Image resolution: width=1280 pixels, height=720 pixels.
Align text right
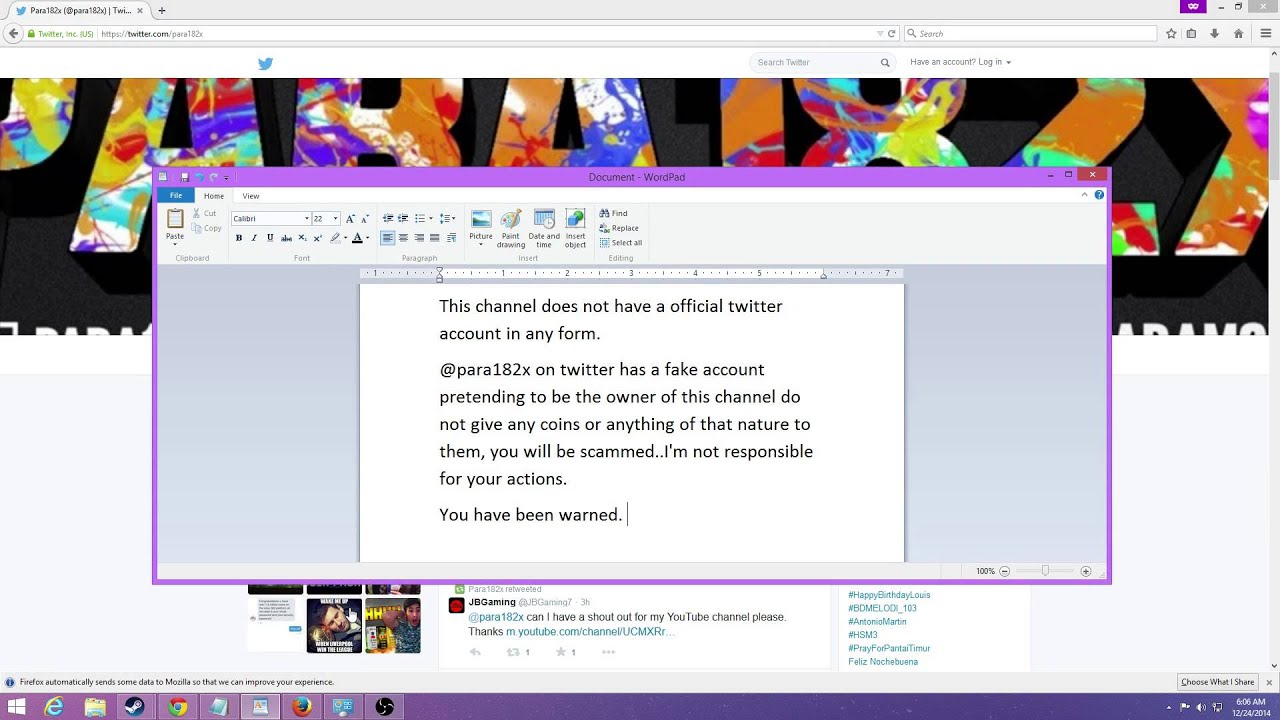pos(419,238)
